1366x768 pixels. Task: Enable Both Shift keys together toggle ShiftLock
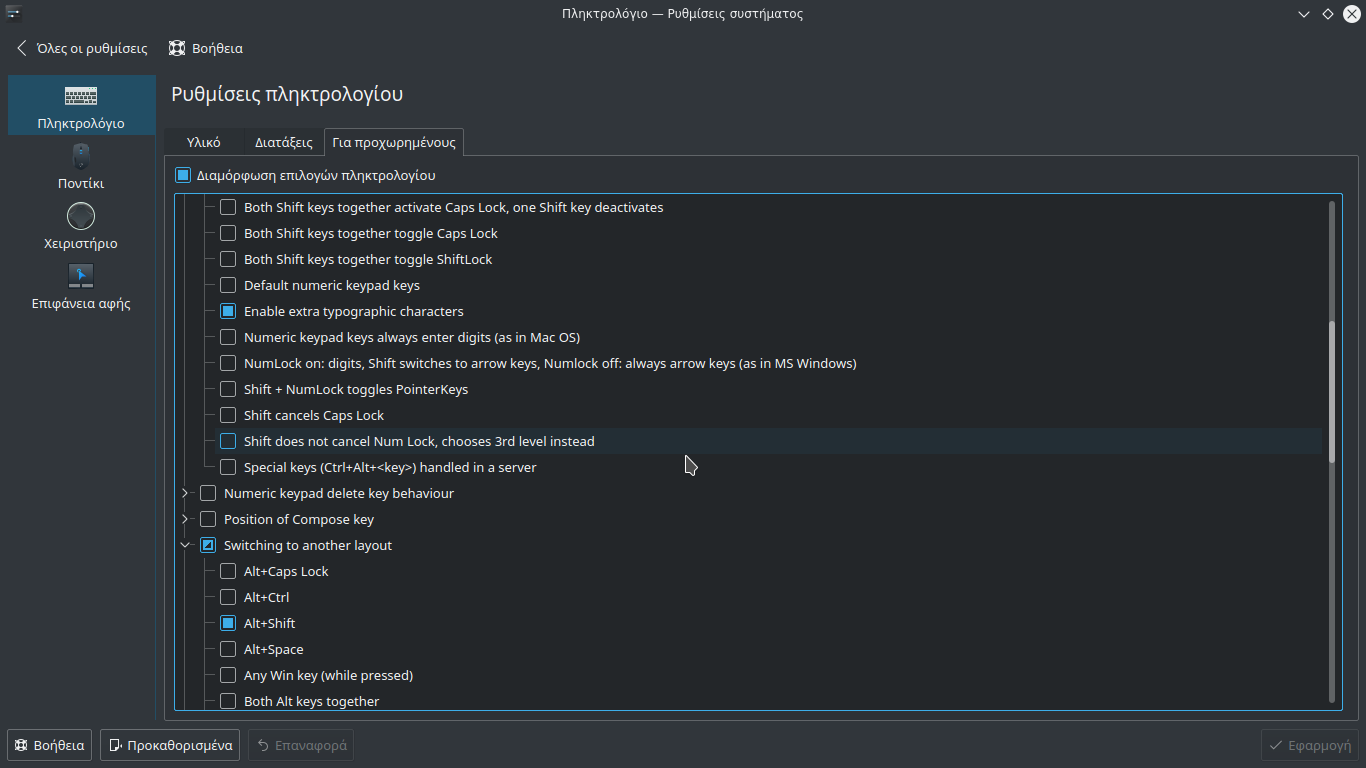point(228,259)
